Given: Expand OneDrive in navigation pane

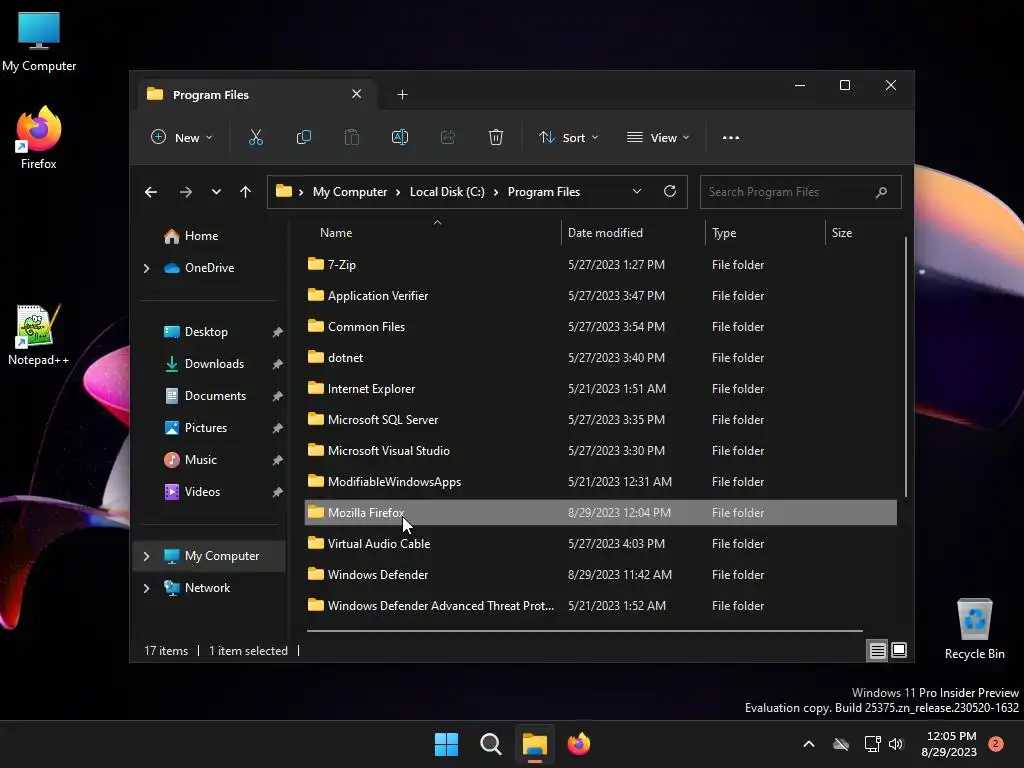Looking at the screenshot, I should [146, 268].
